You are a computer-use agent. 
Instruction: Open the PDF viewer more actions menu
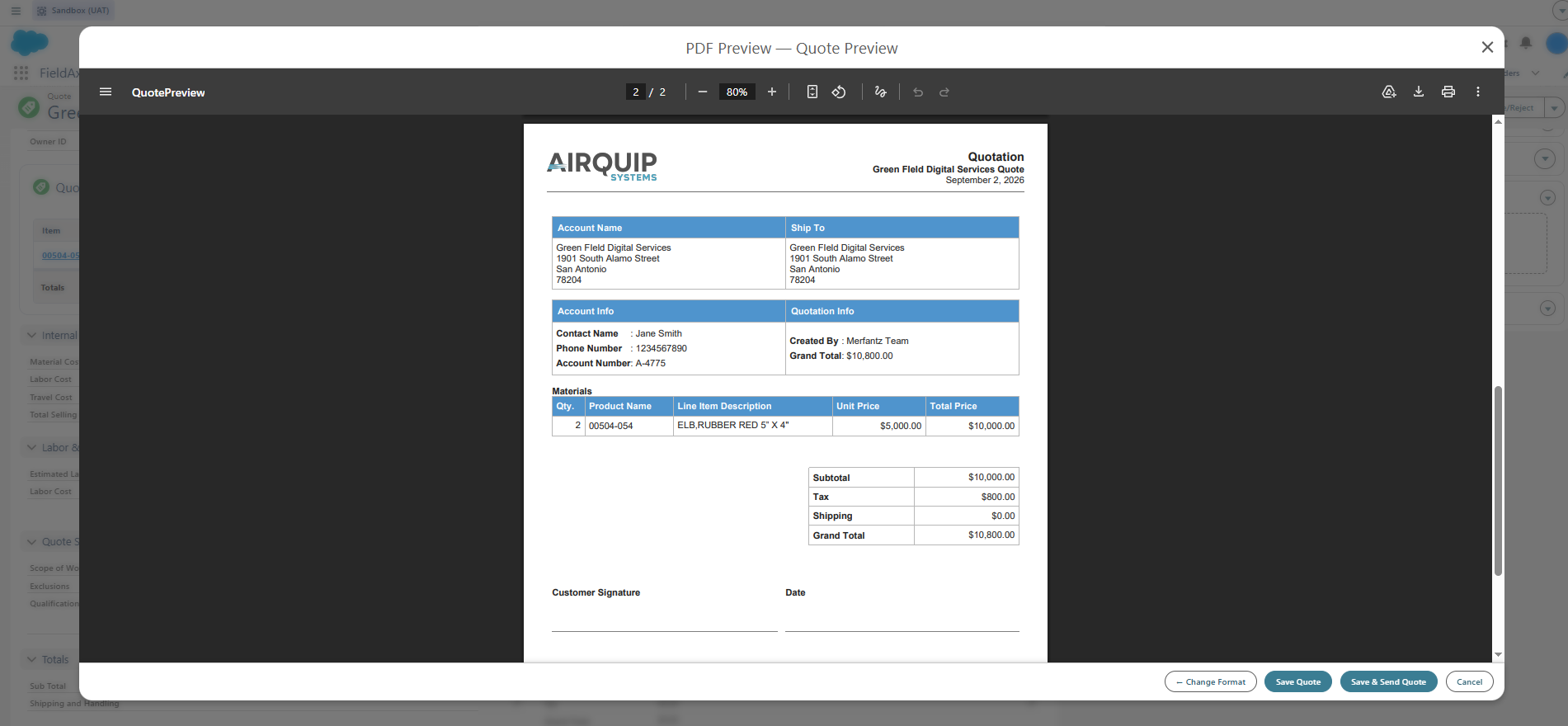(1478, 92)
